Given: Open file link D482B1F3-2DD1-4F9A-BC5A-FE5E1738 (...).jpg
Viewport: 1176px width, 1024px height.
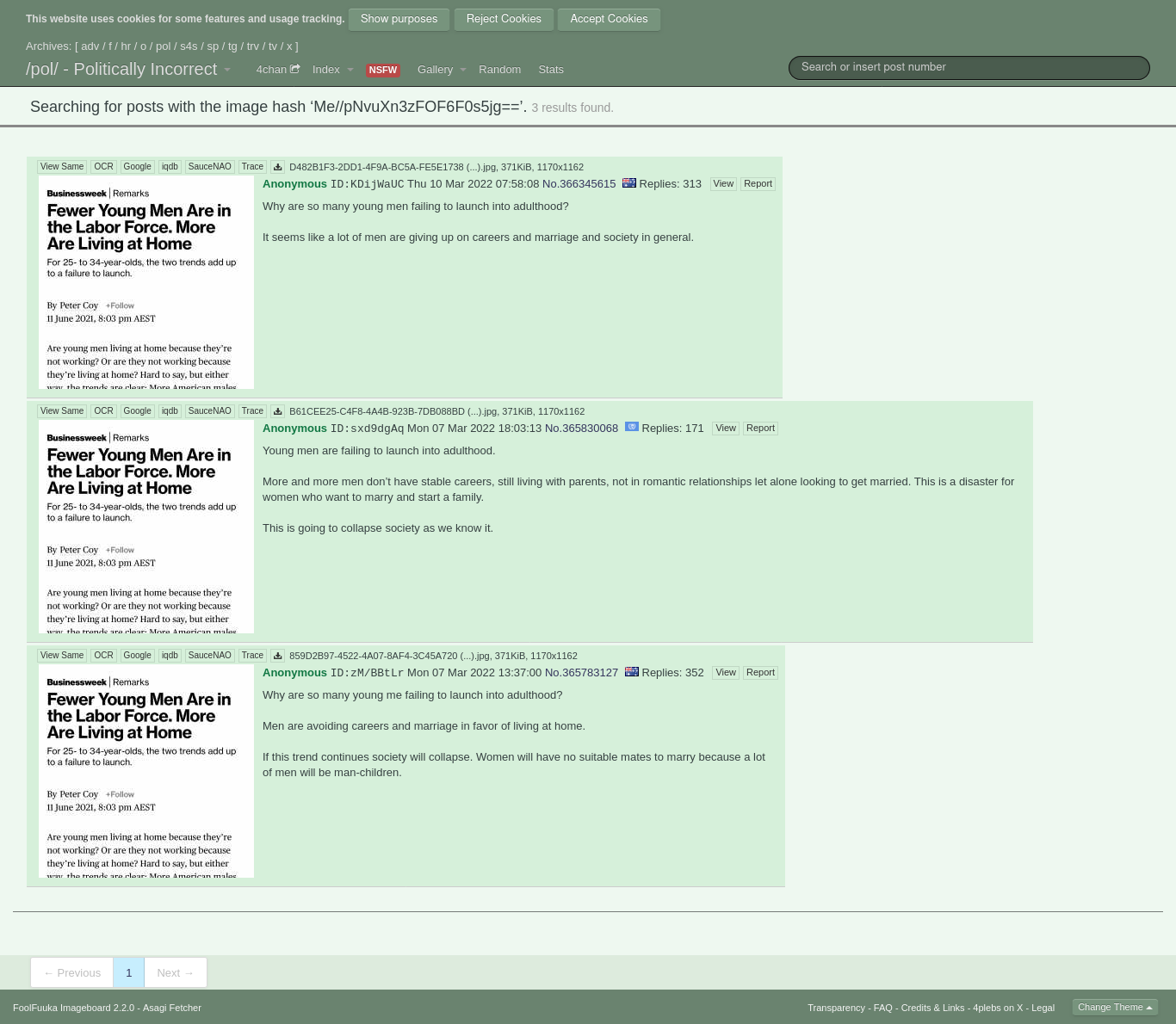Looking at the screenshot, I should point(393,167).
